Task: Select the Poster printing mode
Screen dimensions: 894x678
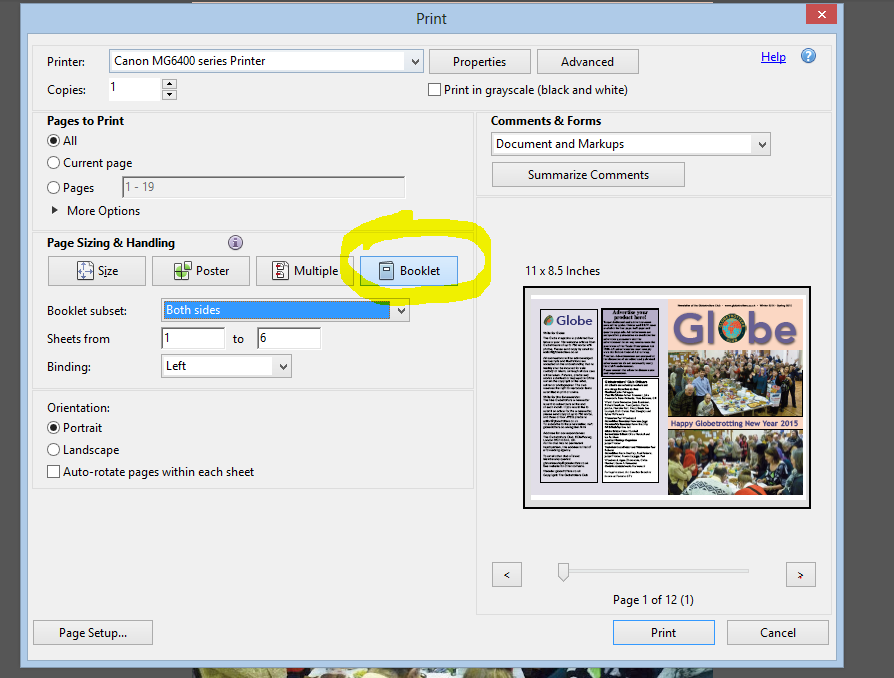Action: pyautogui.click(x=200, y=270)
